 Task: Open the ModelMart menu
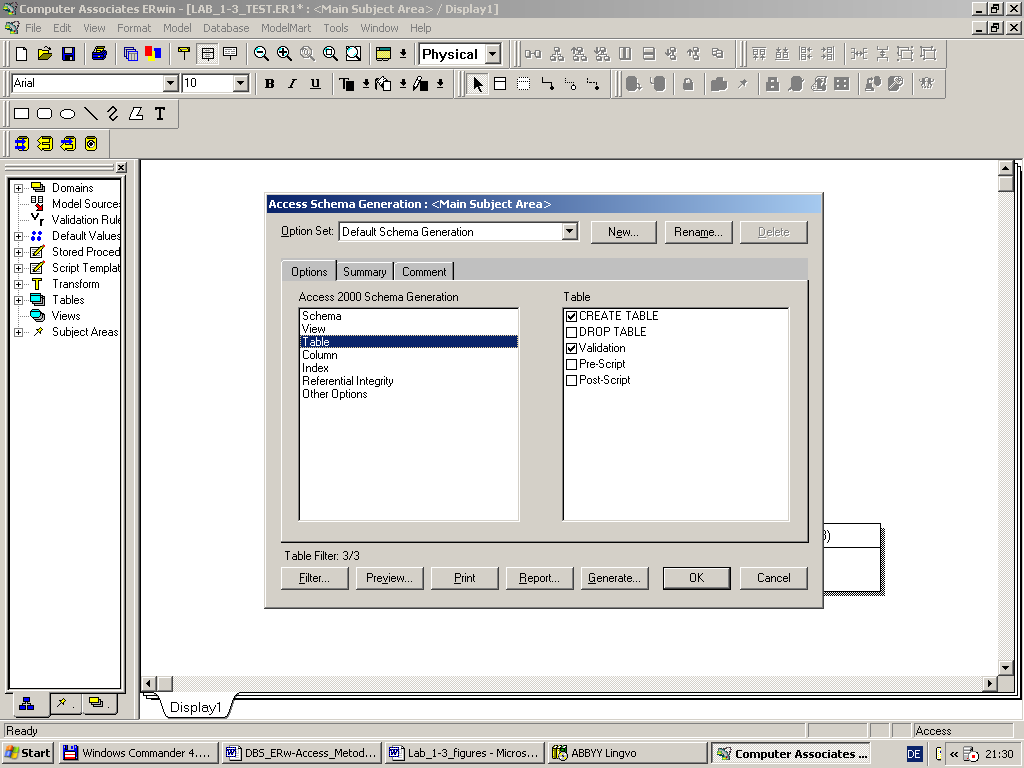coord(286,28)
